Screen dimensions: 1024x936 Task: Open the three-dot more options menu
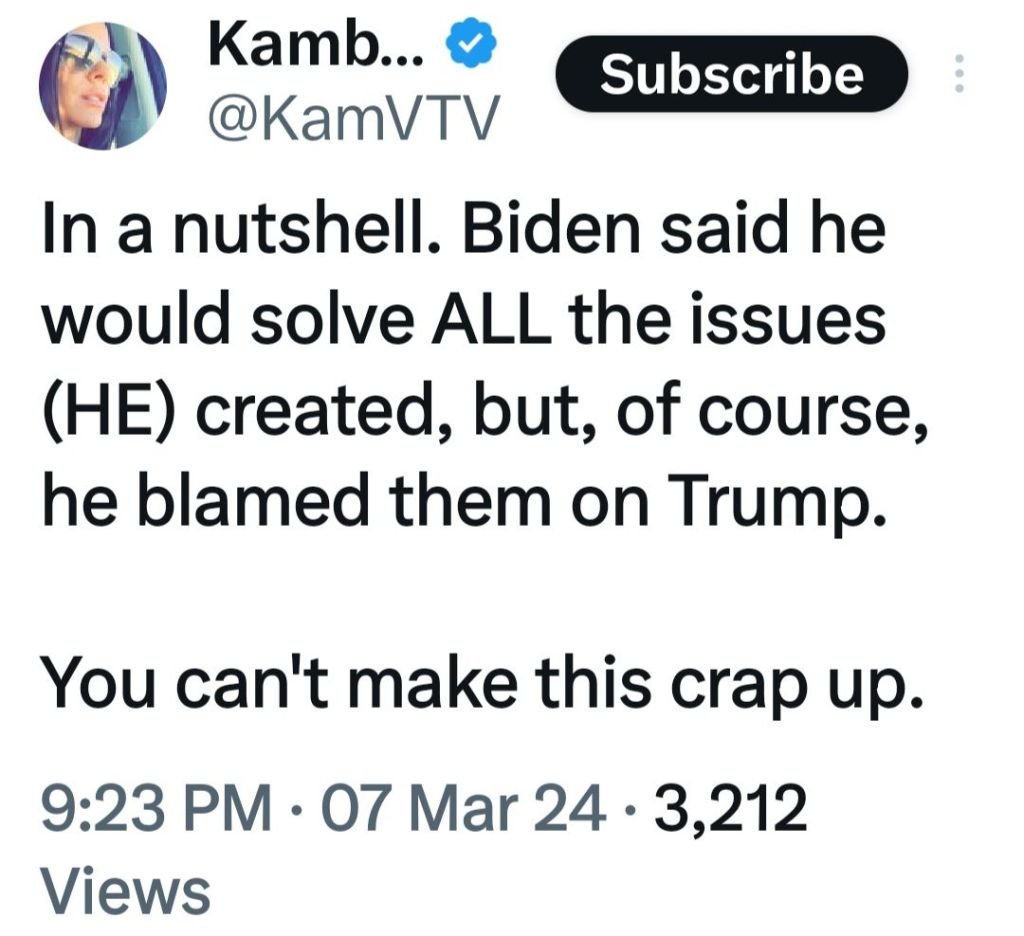pyautogui.click(x=960, y=73)
